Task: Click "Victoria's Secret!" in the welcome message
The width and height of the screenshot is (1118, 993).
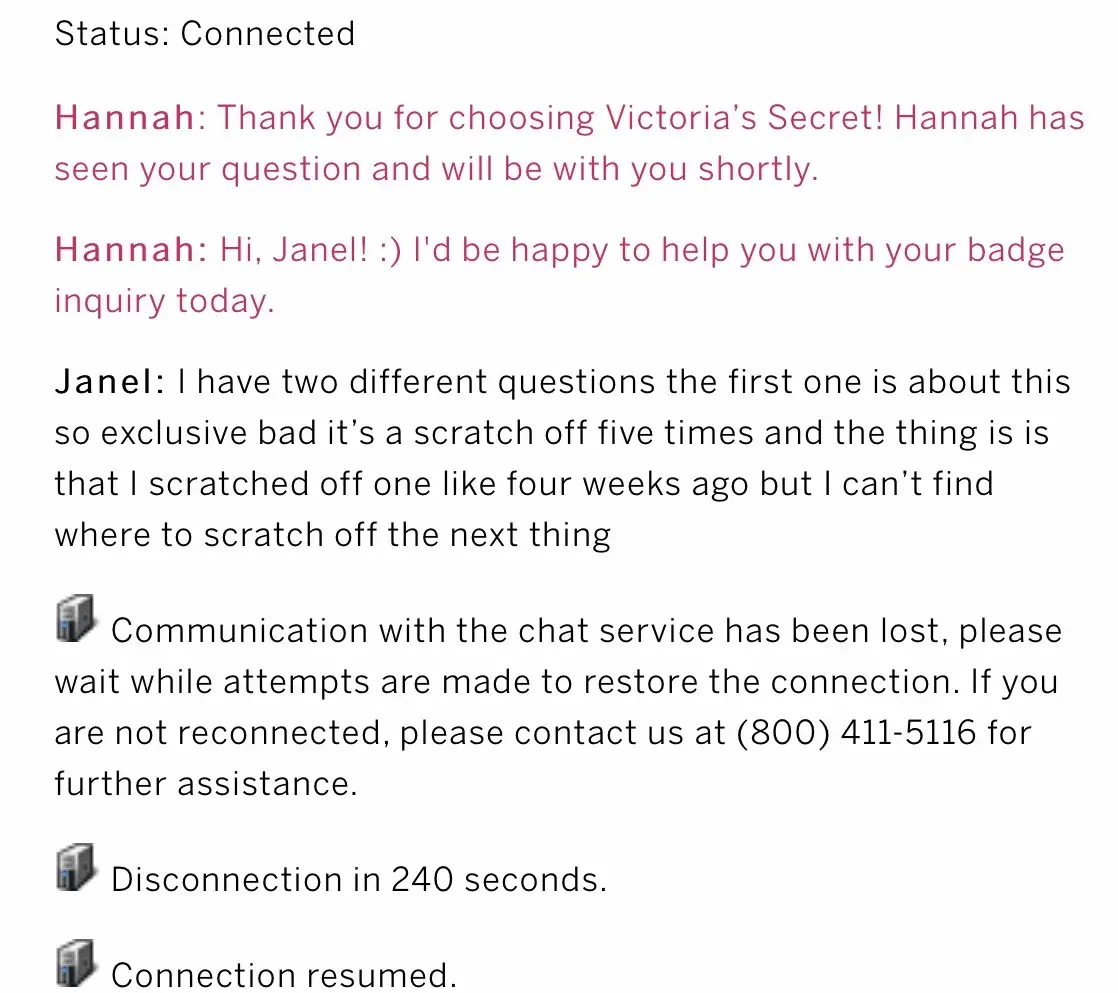Action: pos(744,119)
